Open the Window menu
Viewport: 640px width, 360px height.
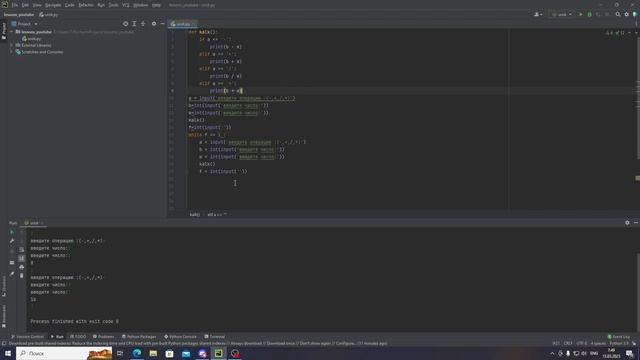tap(141, 5)
